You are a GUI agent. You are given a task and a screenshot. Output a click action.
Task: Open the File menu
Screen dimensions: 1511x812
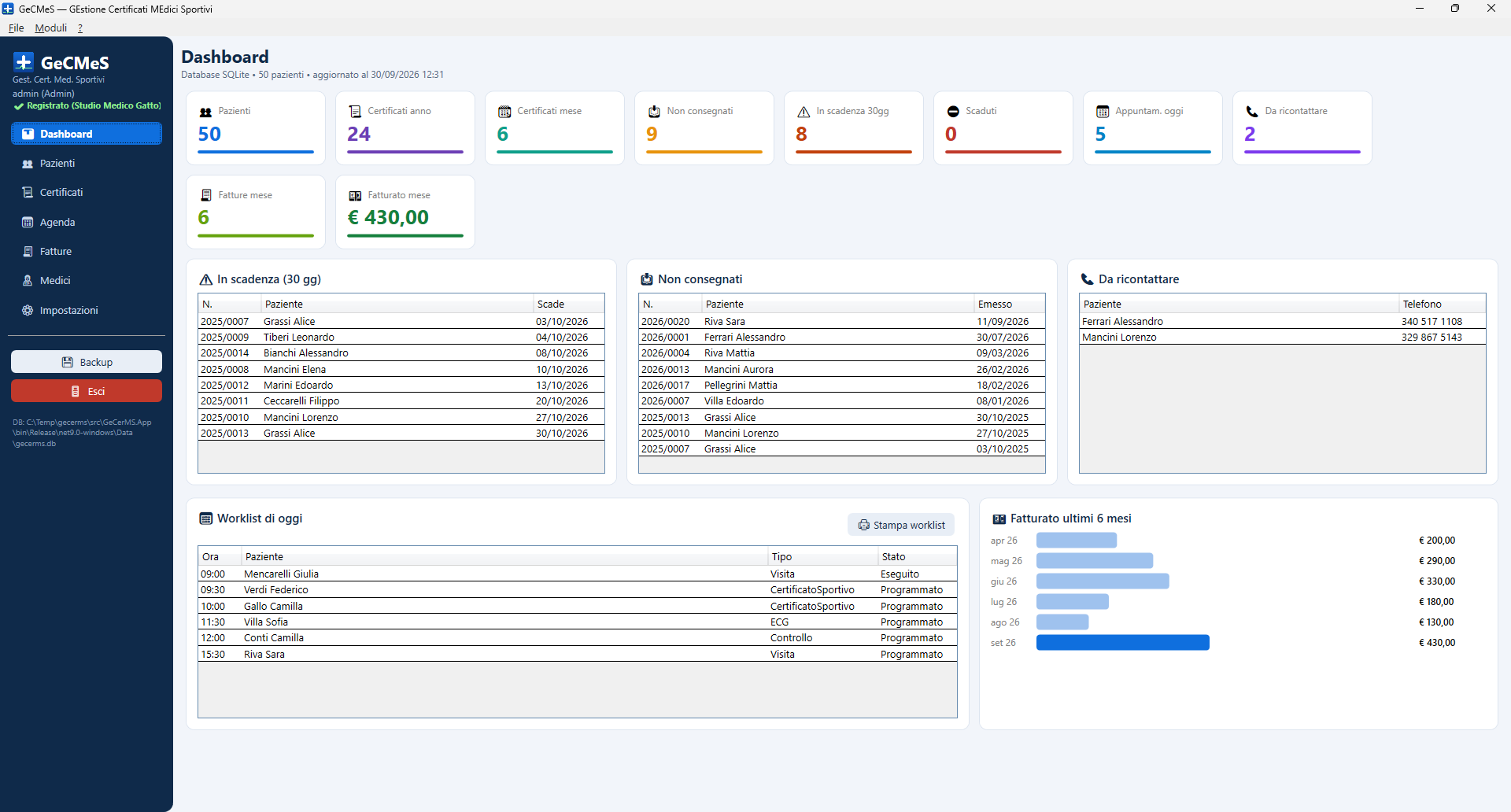pos(16,28)
